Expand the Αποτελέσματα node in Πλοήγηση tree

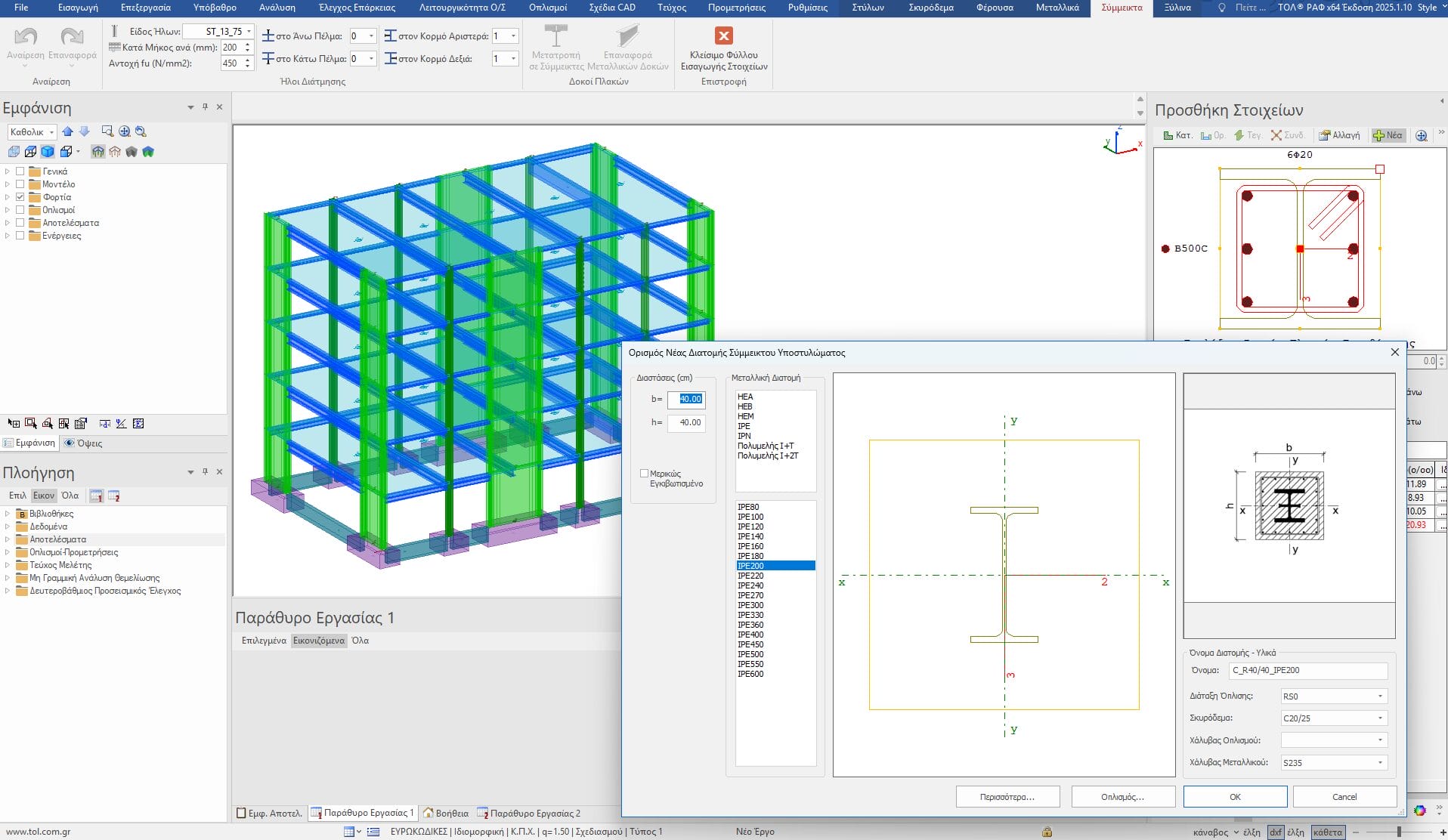click(x=8, y=539)
